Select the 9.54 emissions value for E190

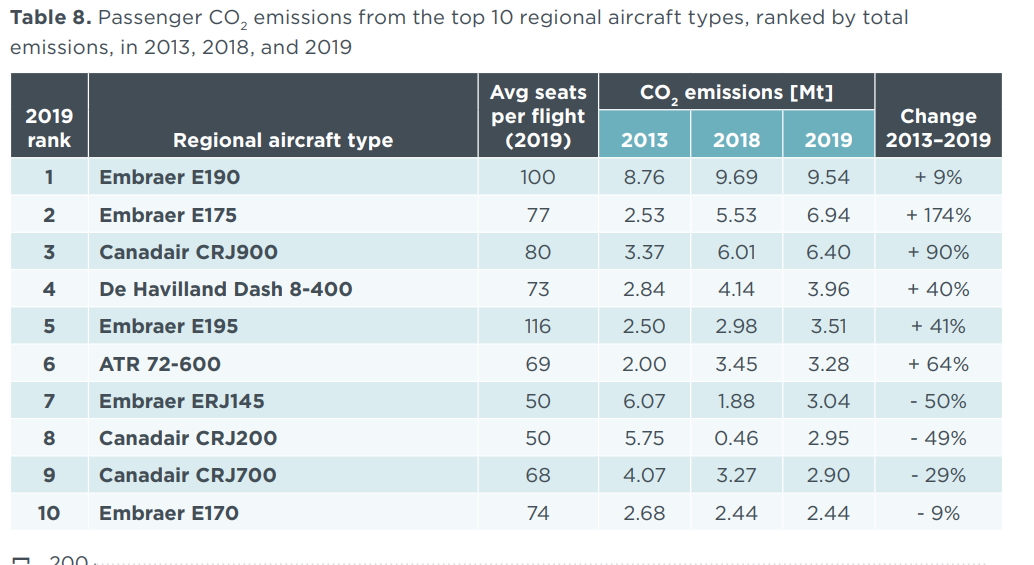tap(828, 178)
